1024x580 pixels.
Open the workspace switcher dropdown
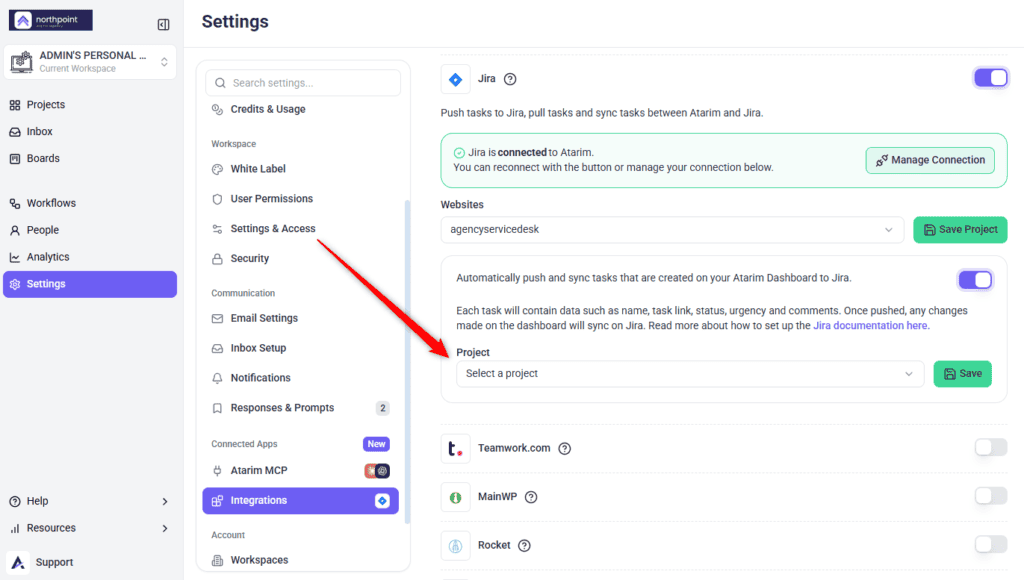[90, 62]
